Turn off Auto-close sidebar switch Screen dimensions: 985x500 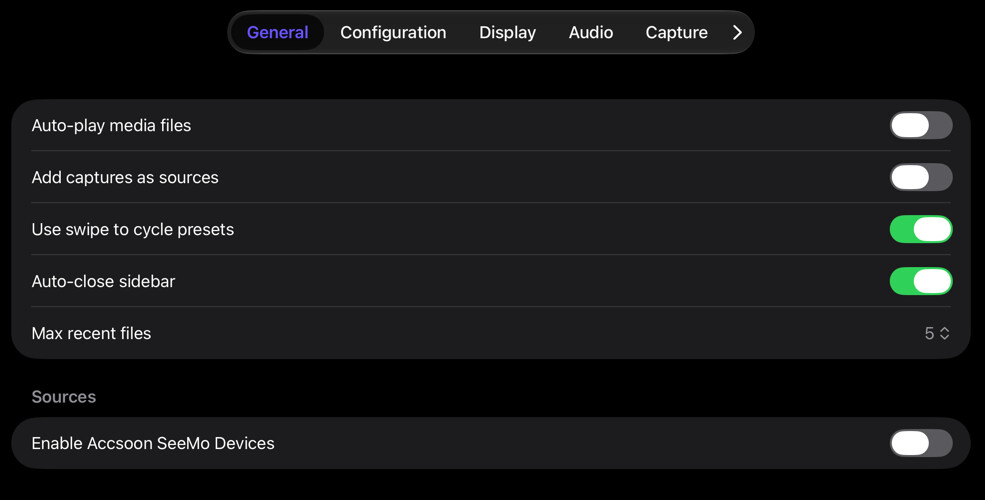tap(921, 281)
